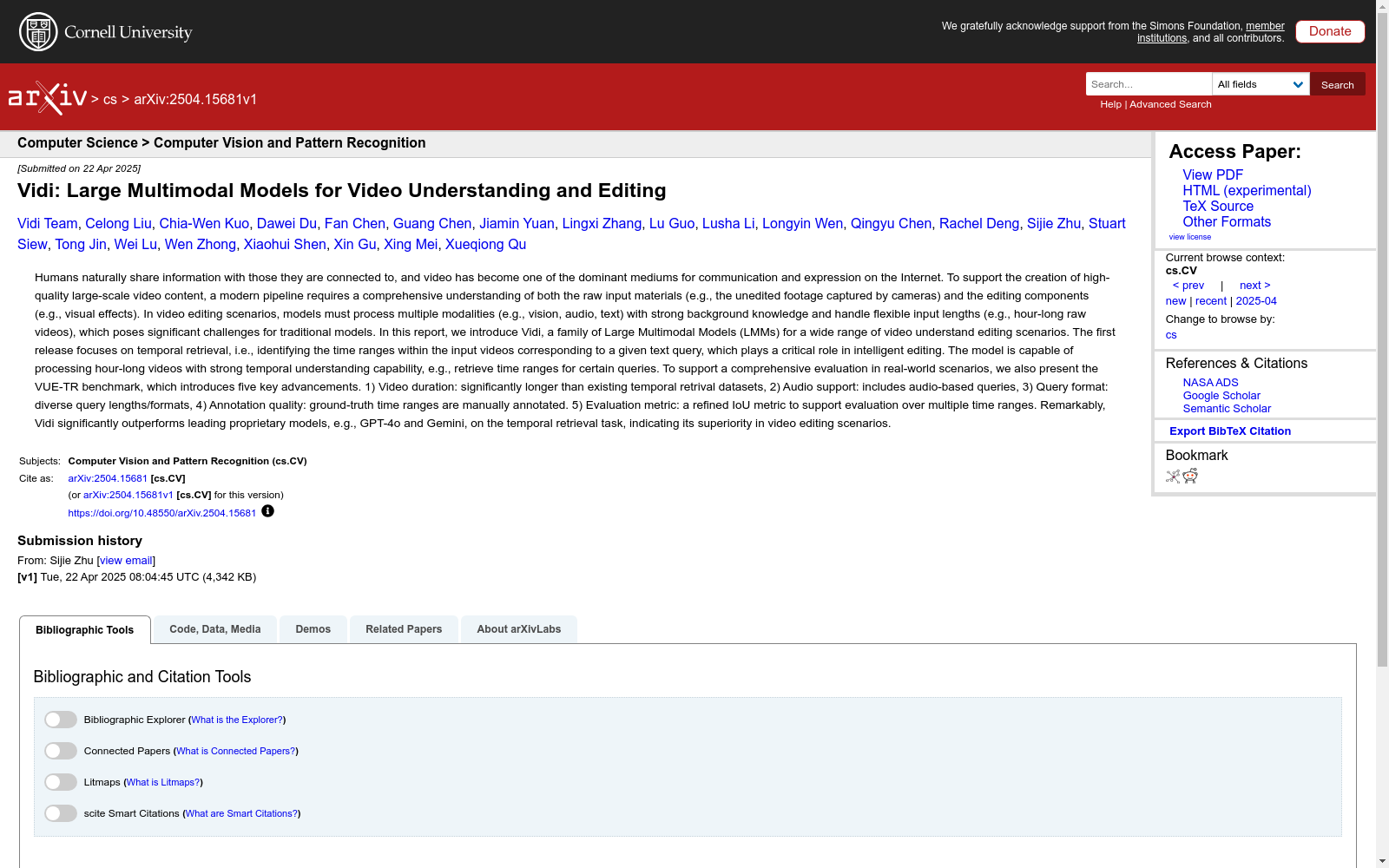Enable the Bibliographic Explorer toggle
Image resolution: width=1389 pixels, height=868 pixels.
point(61,720)
